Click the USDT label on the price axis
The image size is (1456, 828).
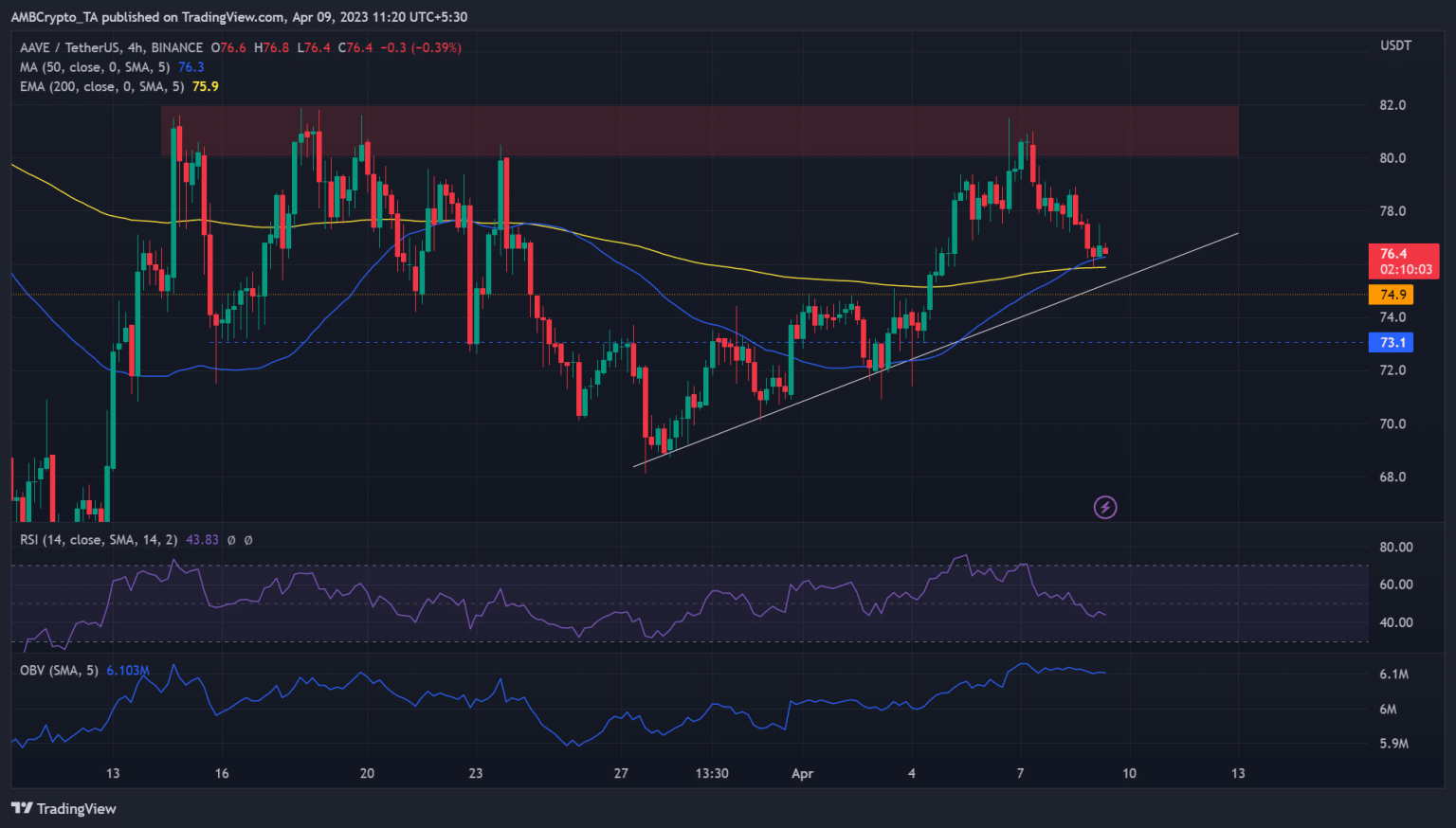[x=1395, y=45]
